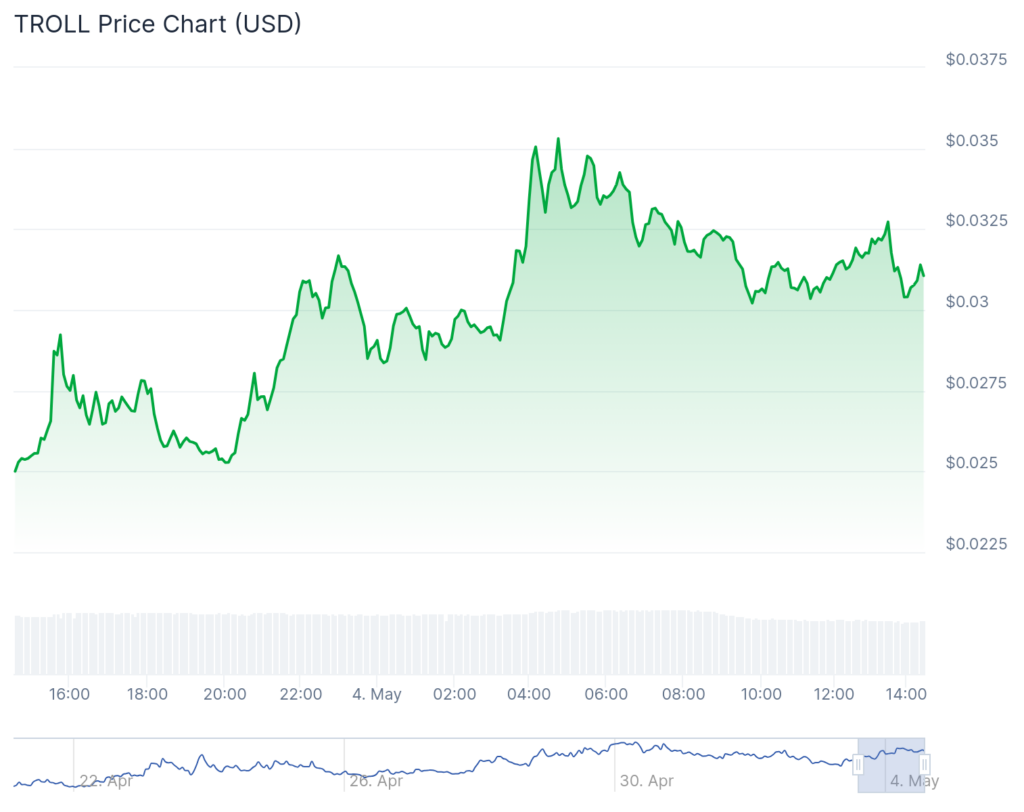Click the highlighted navigator selection window
Image resolution: width=1024 pixels, height=812 pixels.
tap(891, 764)
